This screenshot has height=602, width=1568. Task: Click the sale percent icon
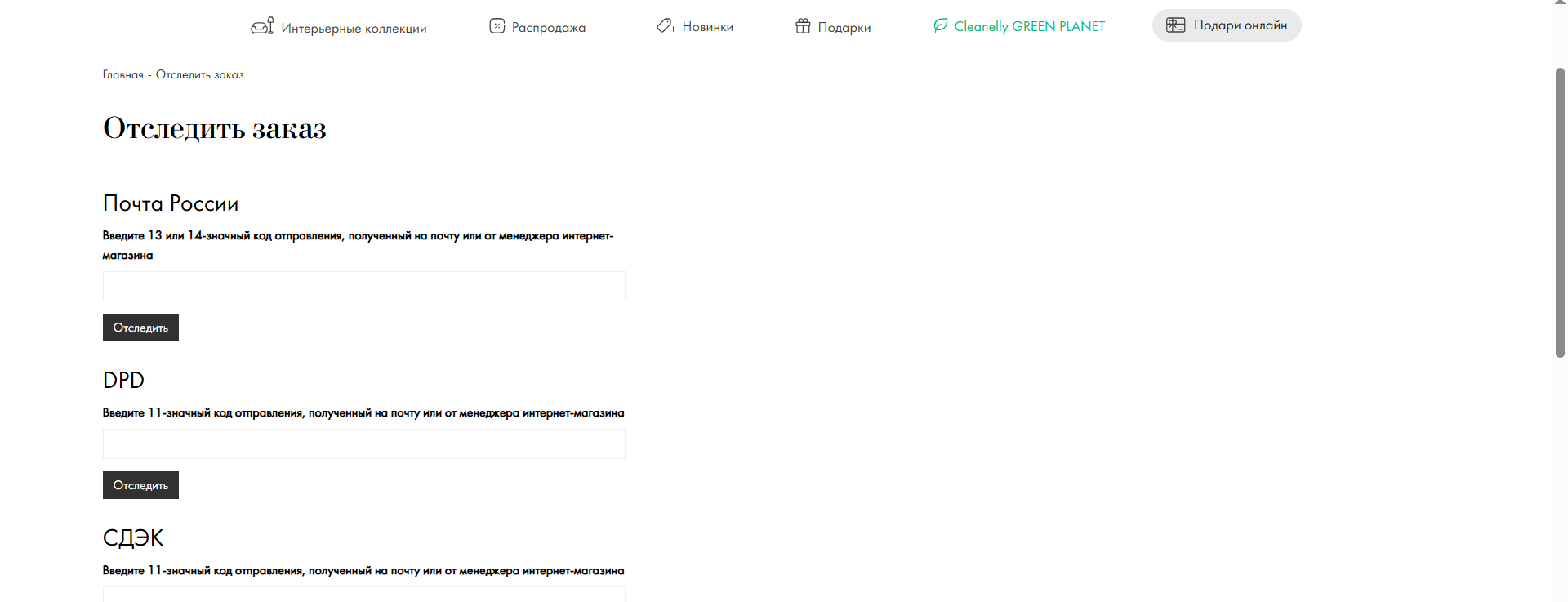coord(497,26)
